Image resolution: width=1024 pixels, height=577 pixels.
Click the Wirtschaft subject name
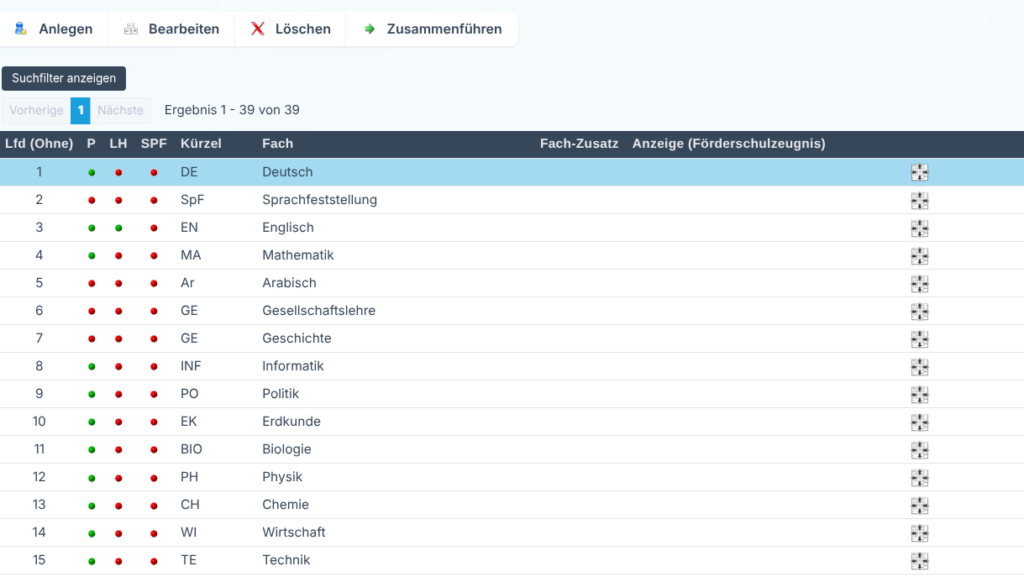(x=294, y=533)
